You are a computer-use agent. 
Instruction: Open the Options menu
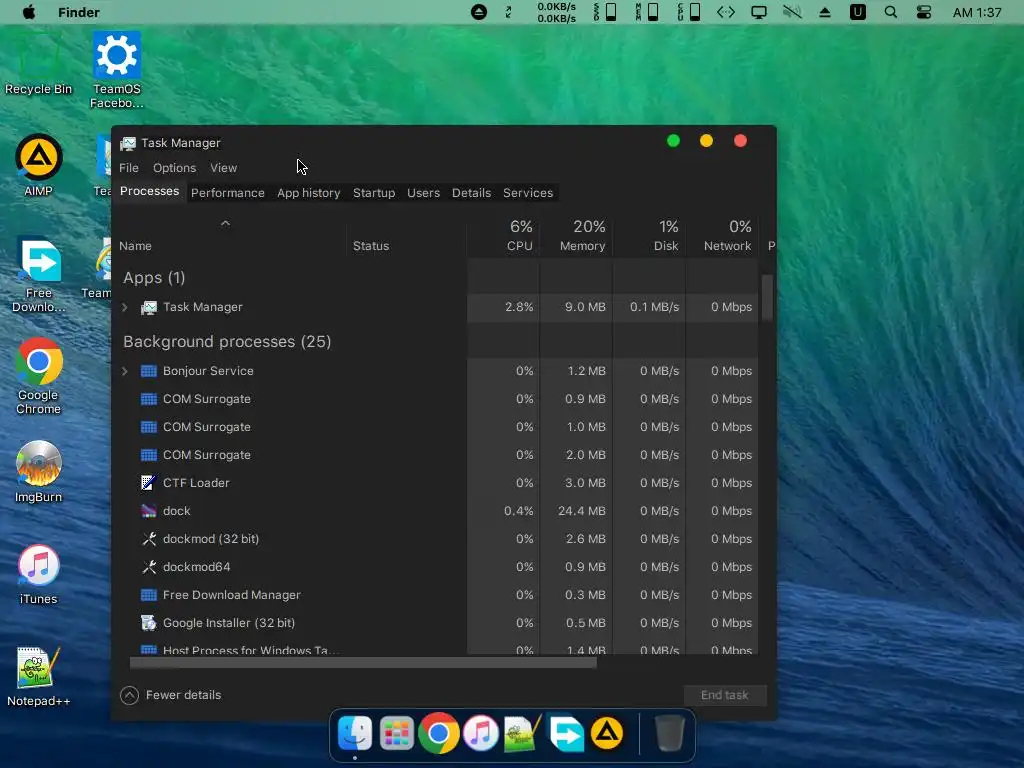click(x=174, y=168)
